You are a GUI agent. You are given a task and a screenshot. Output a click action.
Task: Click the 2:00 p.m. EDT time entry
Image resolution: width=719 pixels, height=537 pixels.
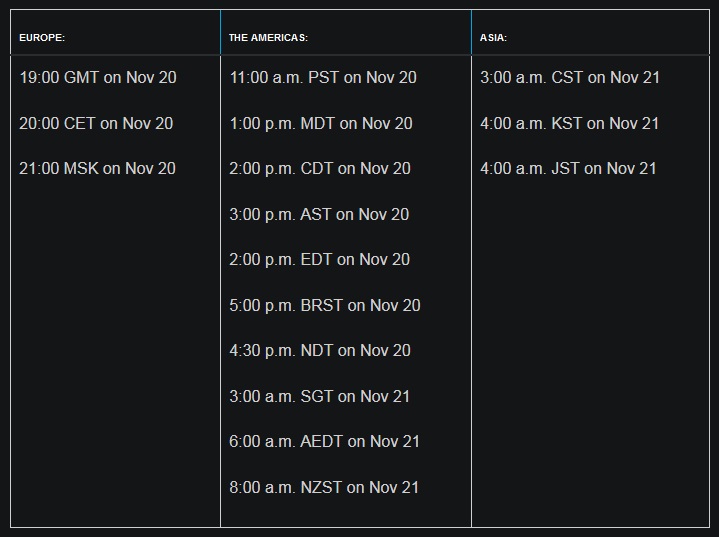click(319, 260)
